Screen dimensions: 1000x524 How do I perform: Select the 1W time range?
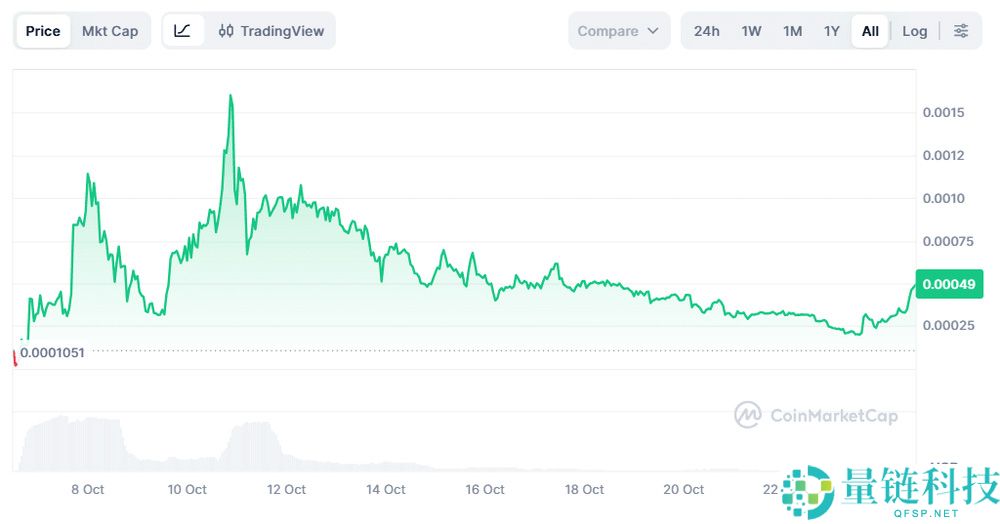pos(751,31)
